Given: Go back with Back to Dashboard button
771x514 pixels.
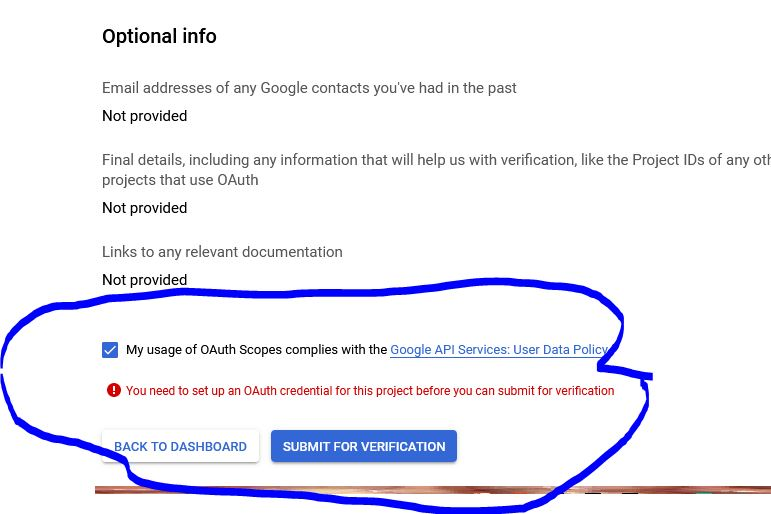Looking at the screenshot, I should [x=180, y=446].
